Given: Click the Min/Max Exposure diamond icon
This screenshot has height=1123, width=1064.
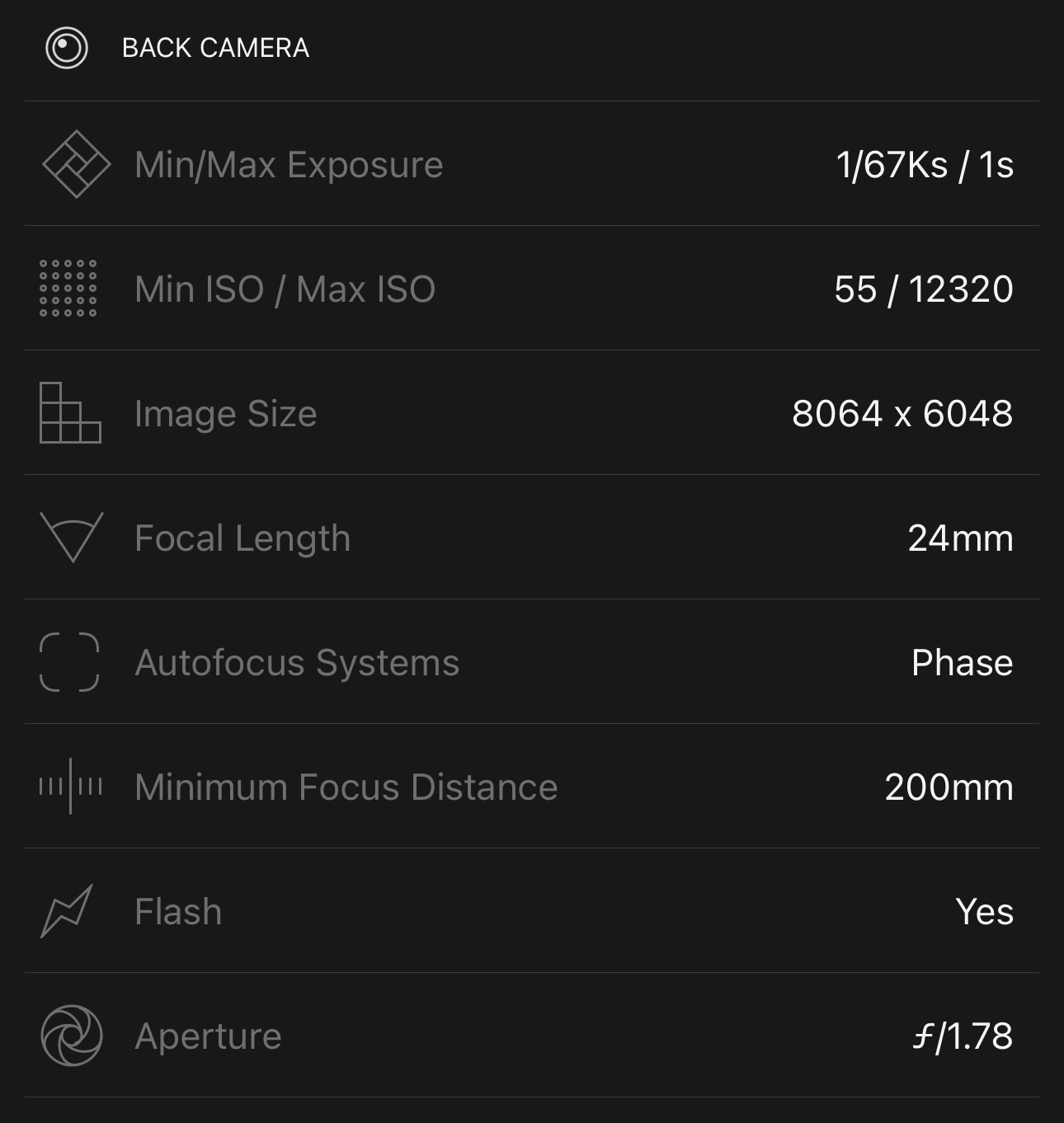Looking at the screenshot, I should tap(76, 164).
